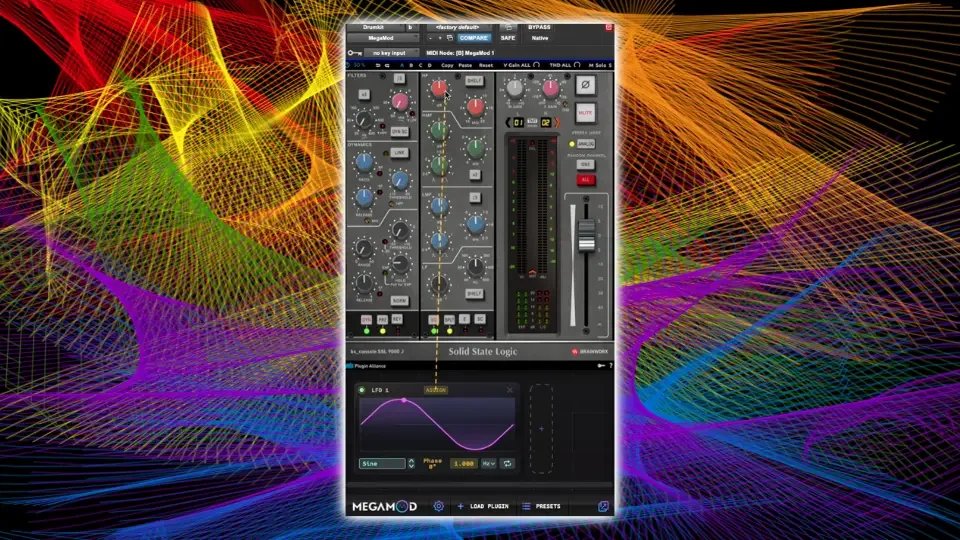Click the LOAD PLUGIN button
960x540 pixels.
(x=483, y=506)
